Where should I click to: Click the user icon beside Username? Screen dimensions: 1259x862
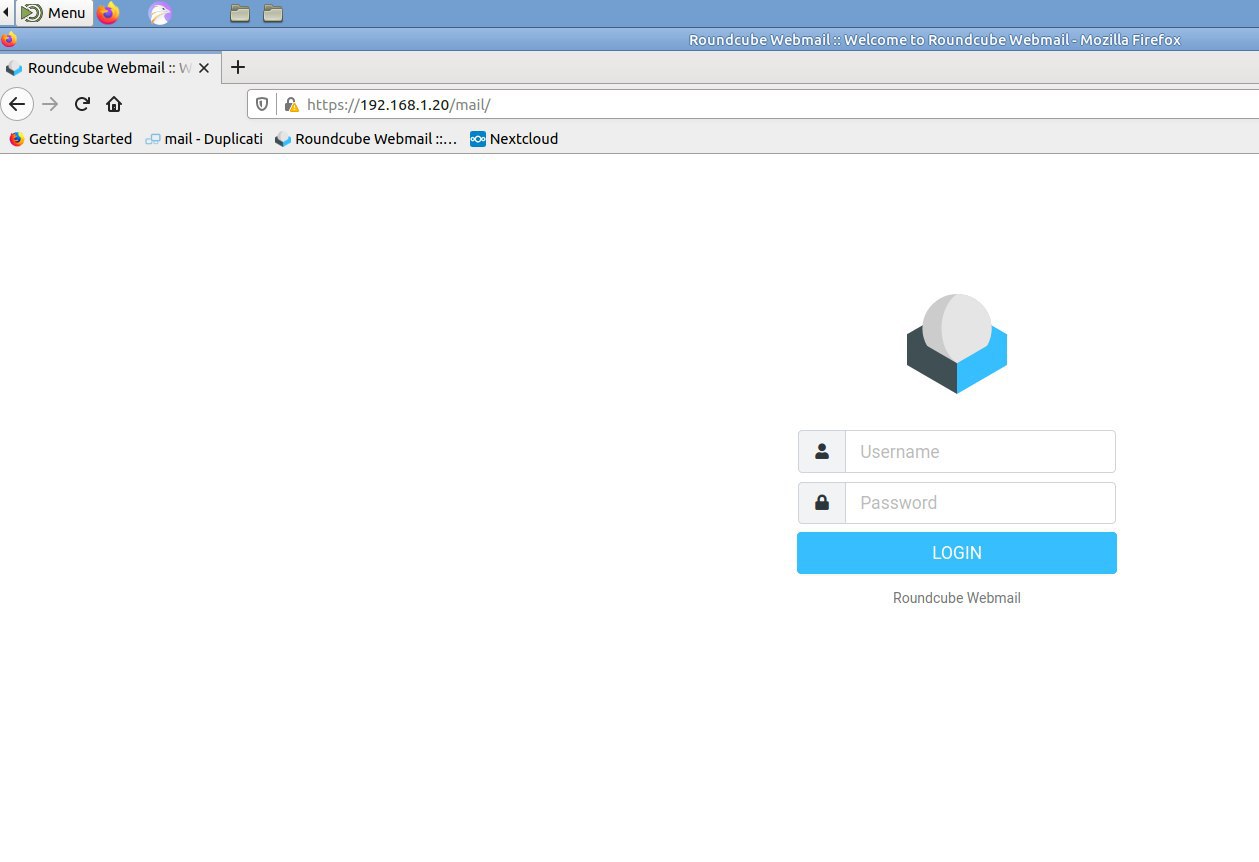[822, 451]
